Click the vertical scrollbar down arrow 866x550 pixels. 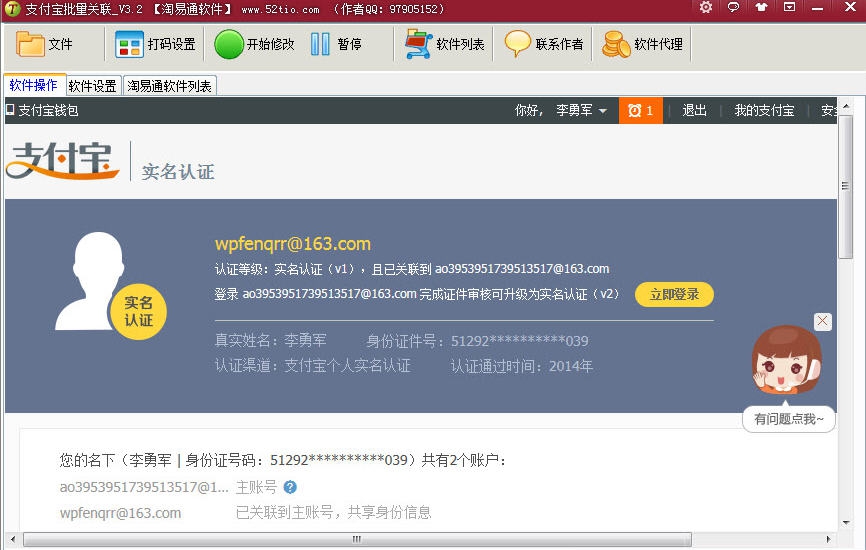click(846, 522)
